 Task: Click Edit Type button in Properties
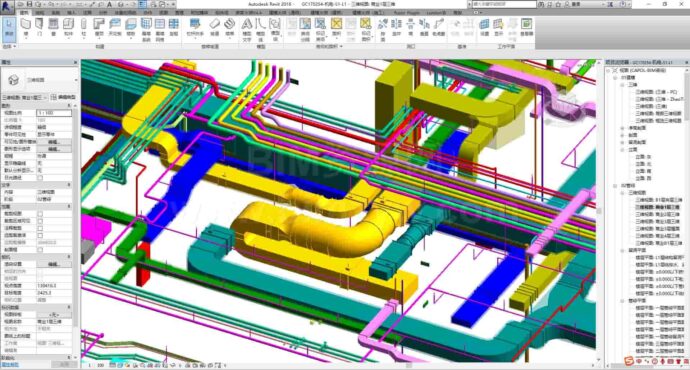pyautogui.click(x=63, y=97)
